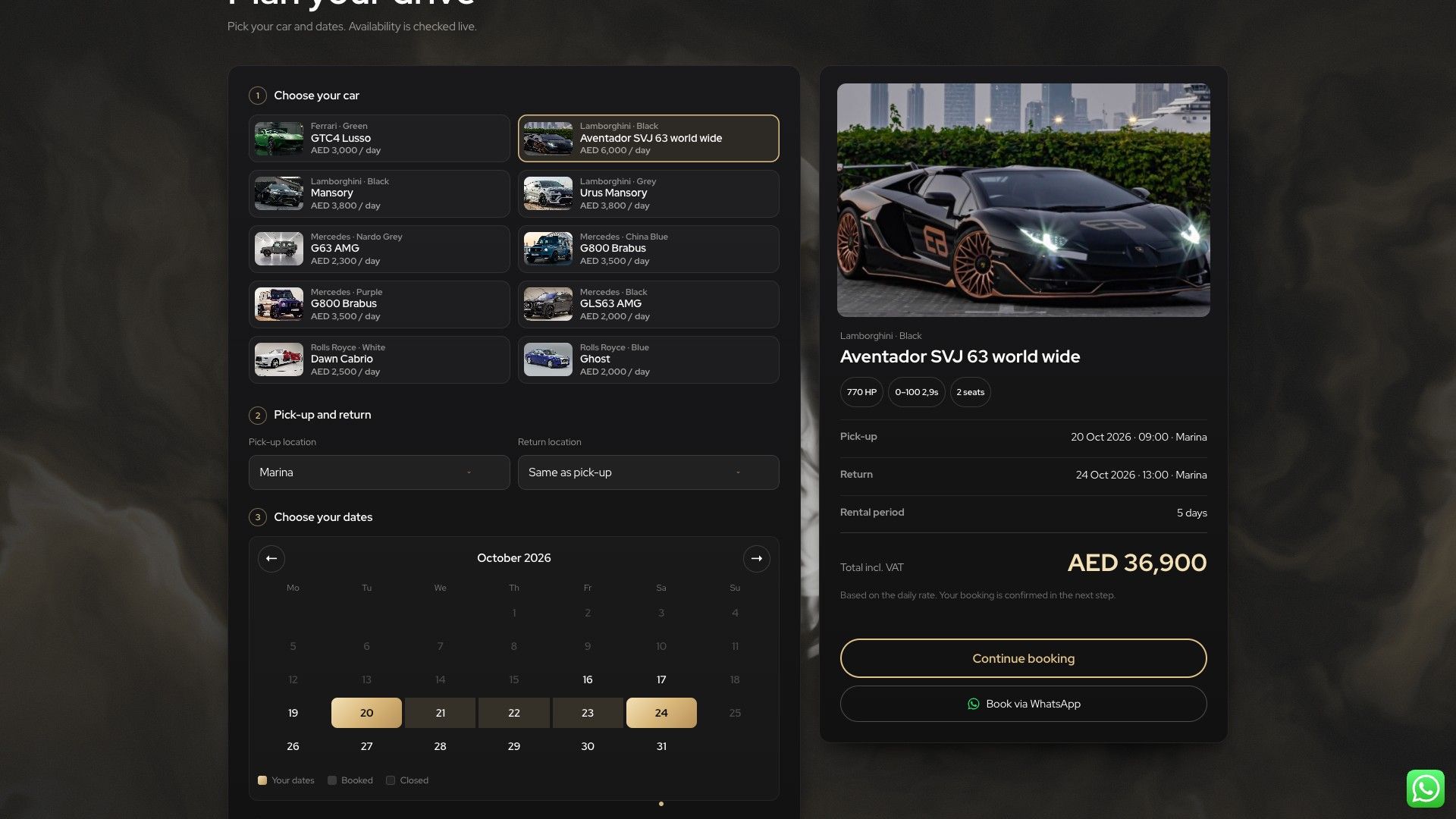Click October 23 date cell
The height and width of the screenshot is (819, 1456).
(x=588, y=713)
